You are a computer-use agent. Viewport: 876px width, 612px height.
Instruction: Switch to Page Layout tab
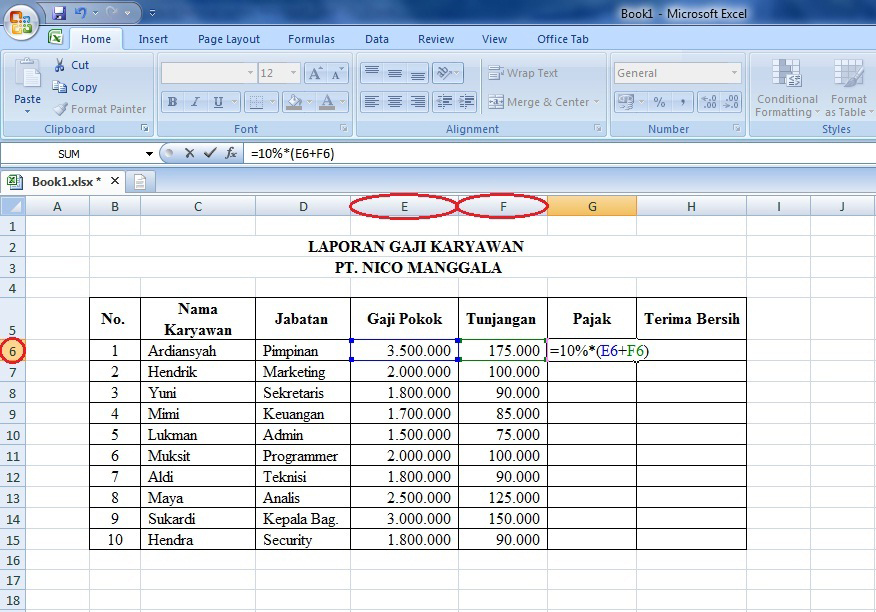[x=228, y=39]
